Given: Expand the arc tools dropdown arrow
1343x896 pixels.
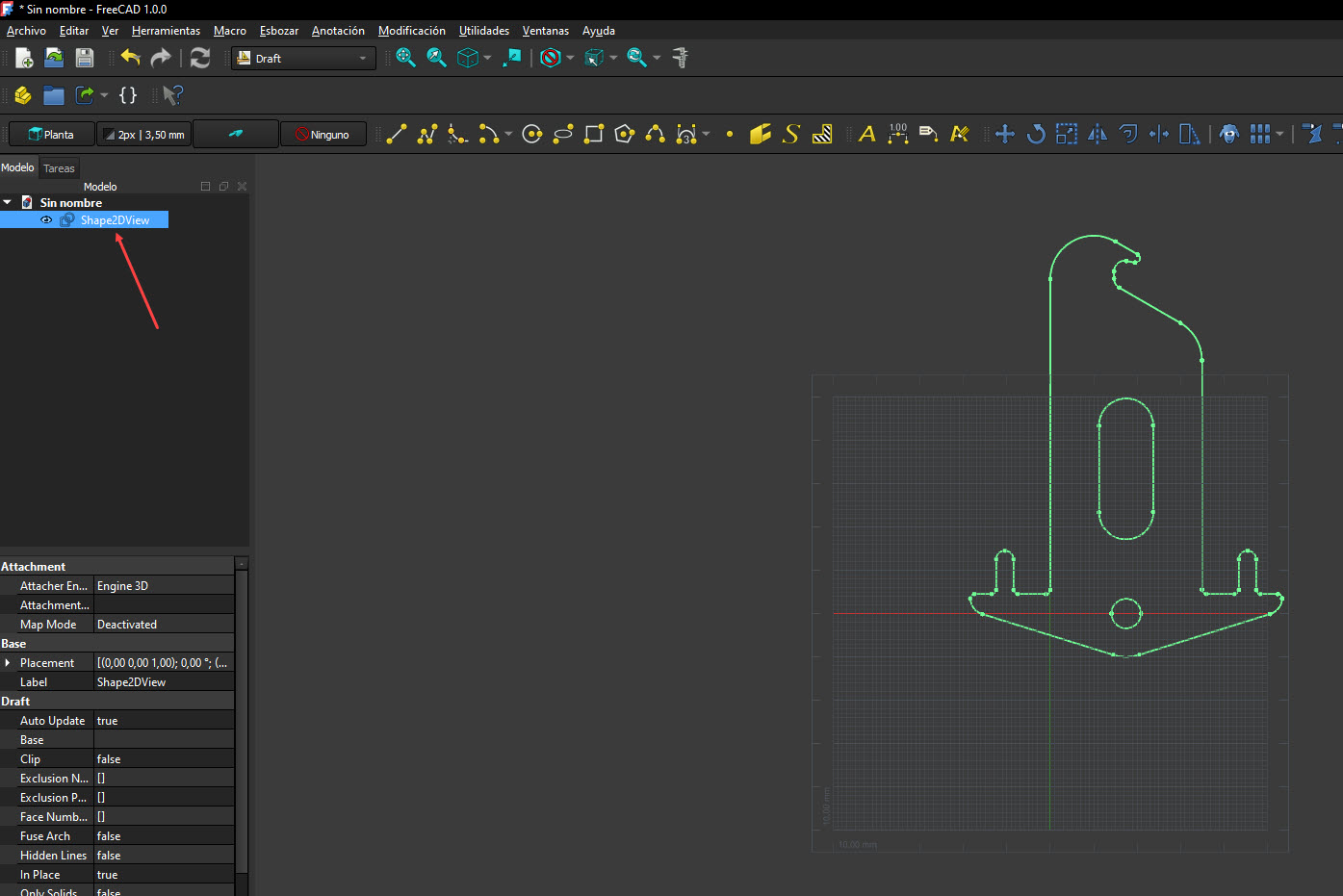Looking at the screenshot, I should click(508, 135).
